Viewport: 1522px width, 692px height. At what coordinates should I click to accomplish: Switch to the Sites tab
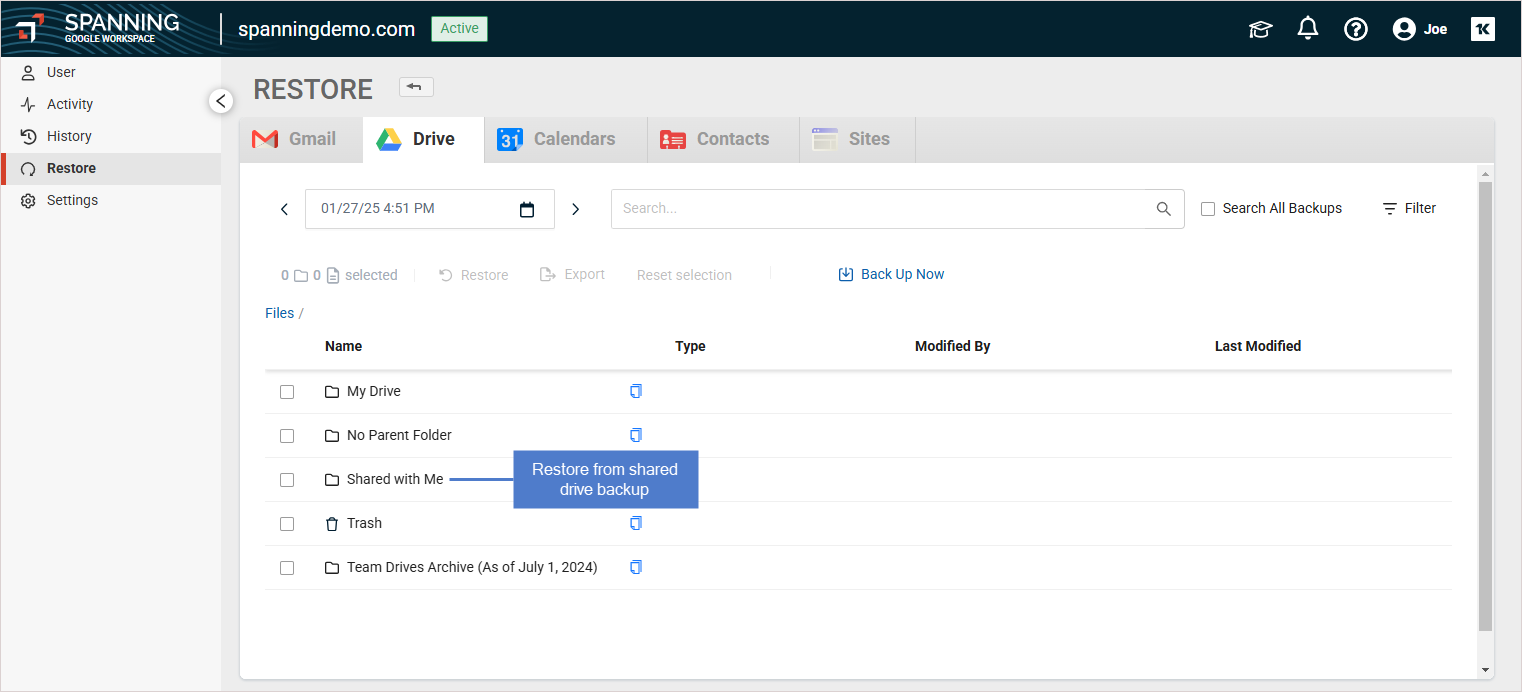tap(857, 139)
